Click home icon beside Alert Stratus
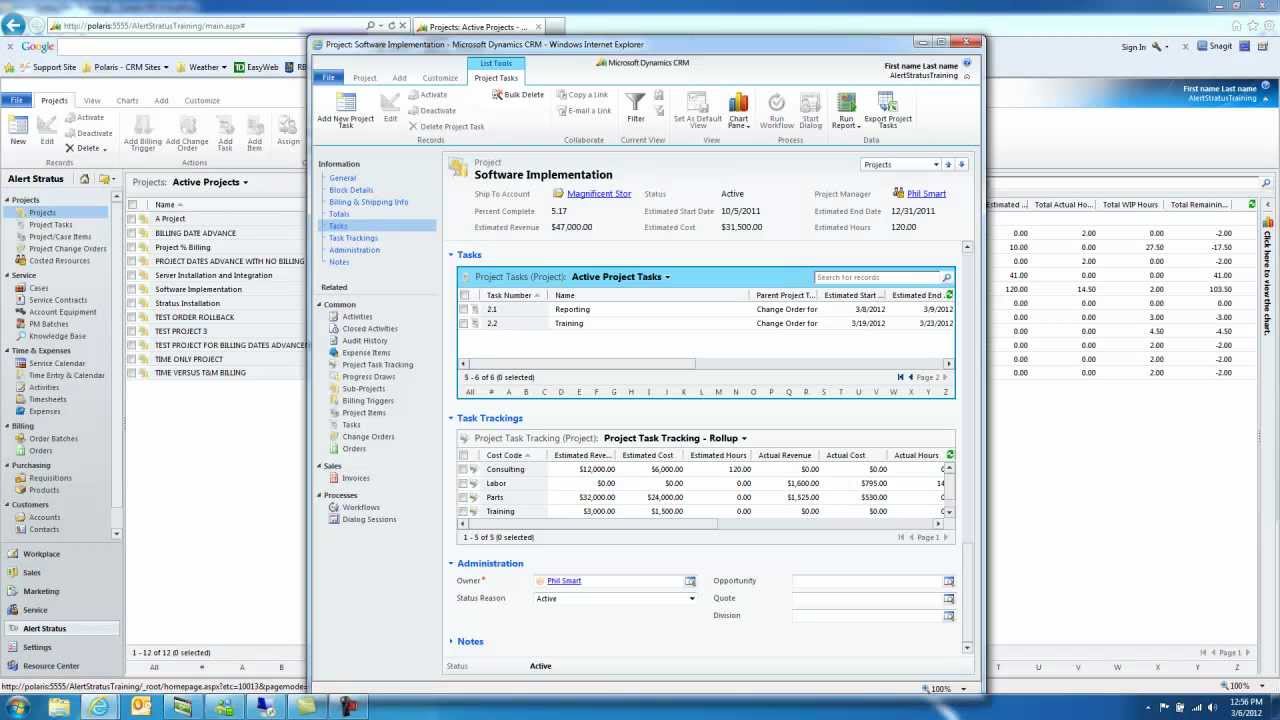This screenshot has height=720, width=1280. (x=85, y=179)
